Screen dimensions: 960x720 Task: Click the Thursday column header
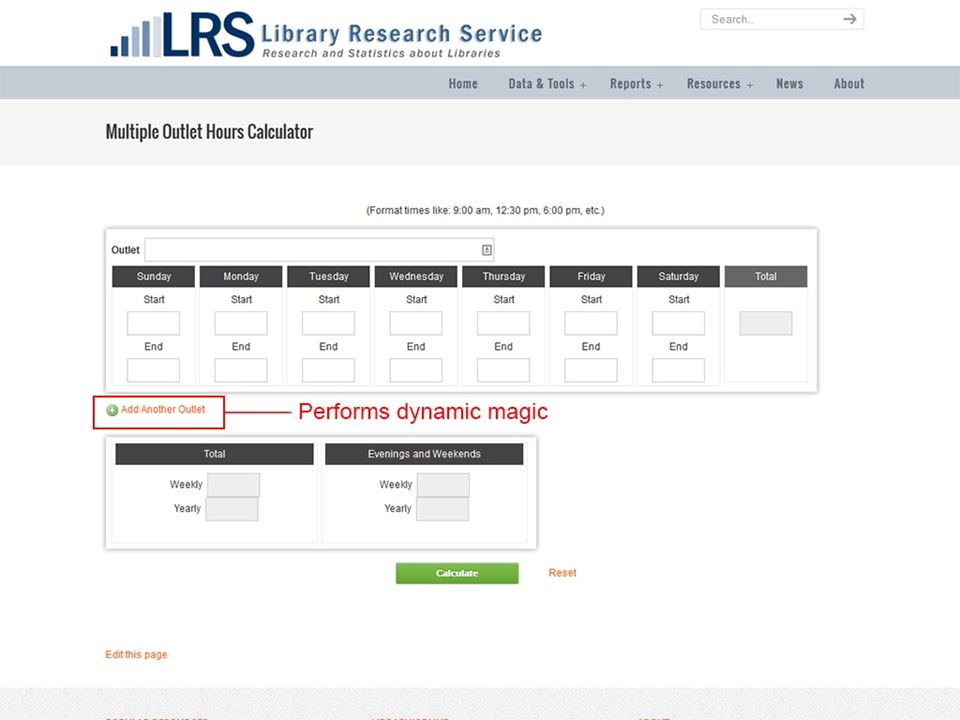pyautogui.click(x=503, y=276)
